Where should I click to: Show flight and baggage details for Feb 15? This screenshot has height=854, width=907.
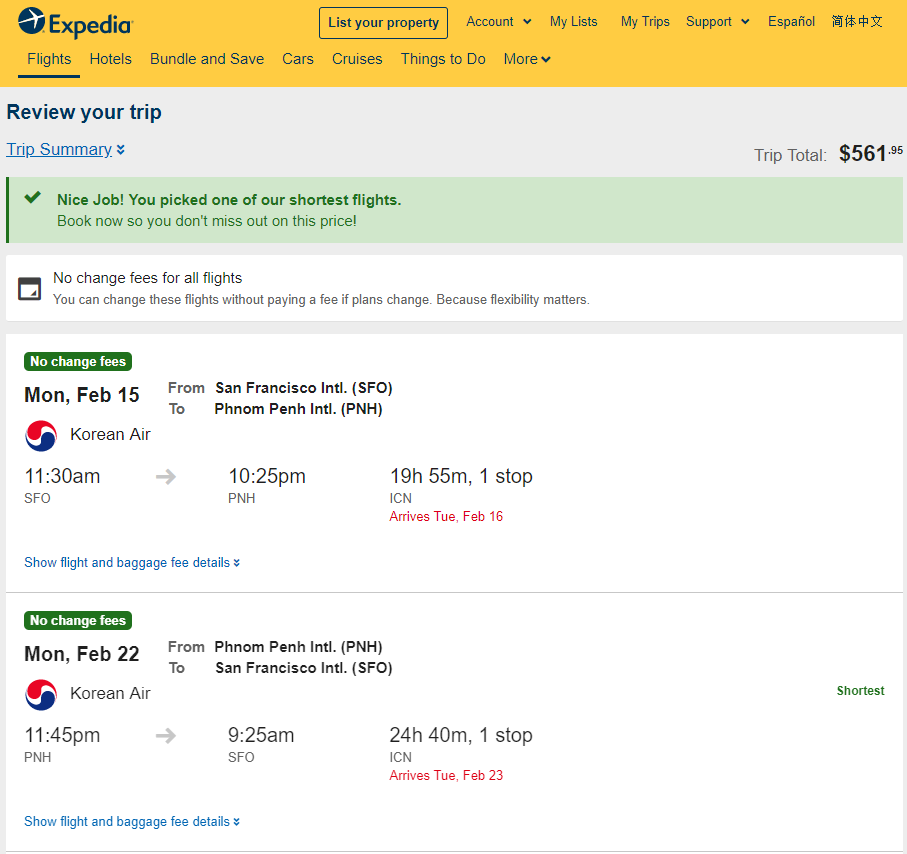(132, 562)
